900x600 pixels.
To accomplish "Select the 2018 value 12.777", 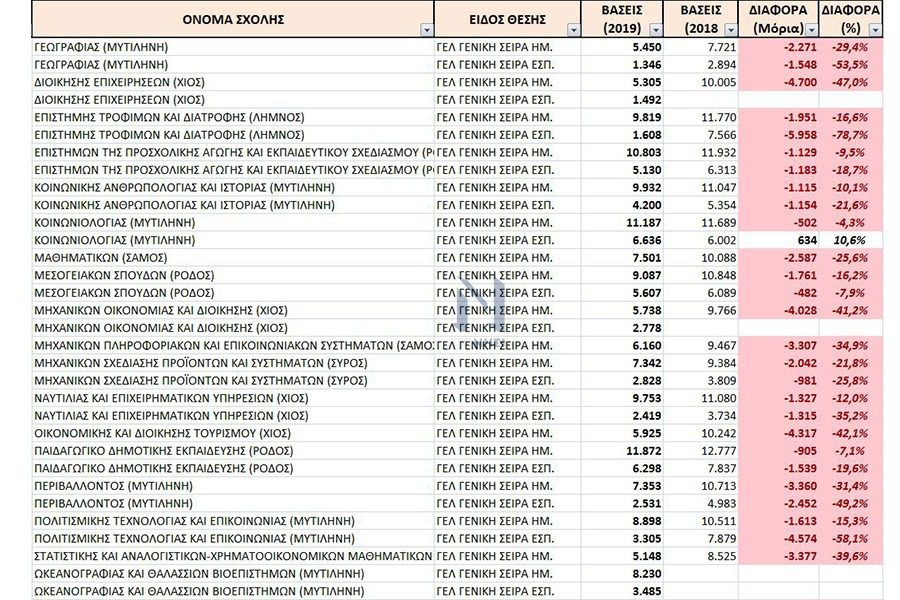I will [x=701, y=451].
